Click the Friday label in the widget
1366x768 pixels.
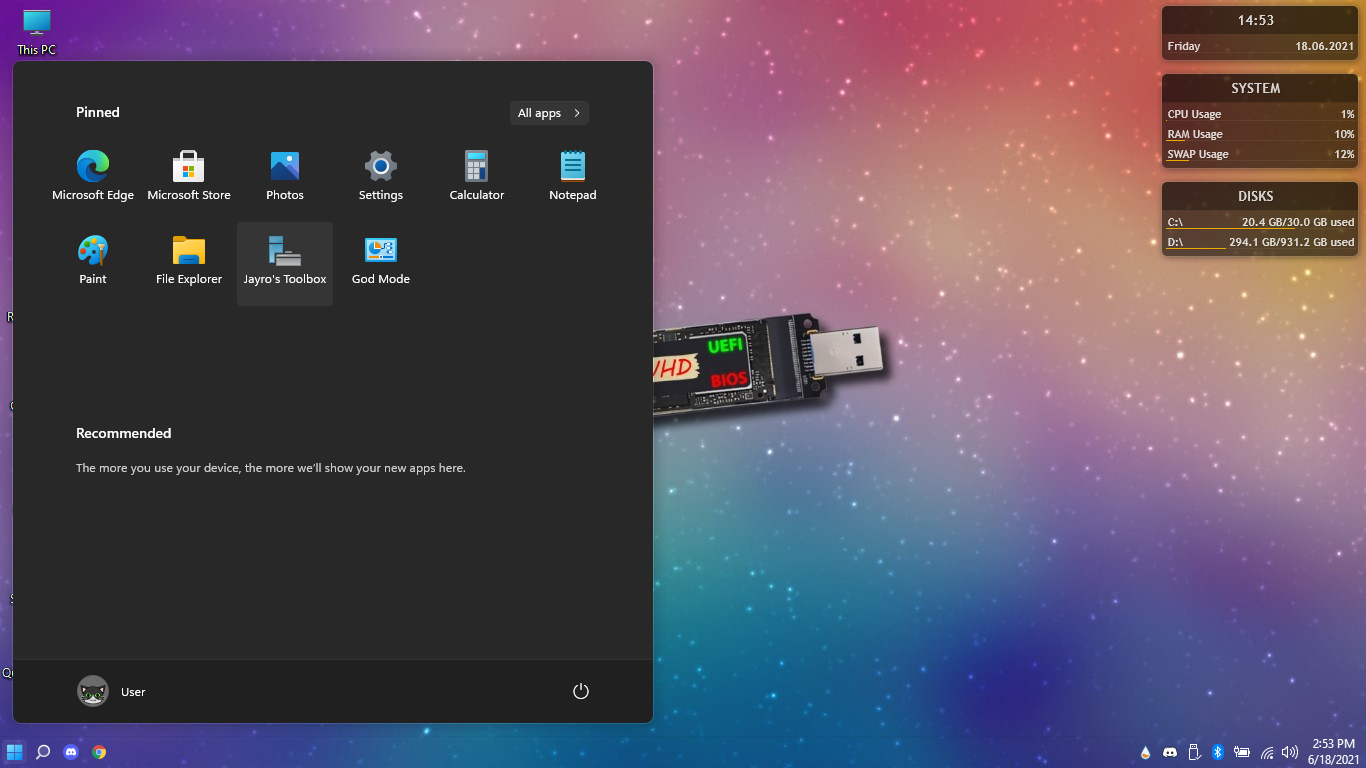(1184, 46)
